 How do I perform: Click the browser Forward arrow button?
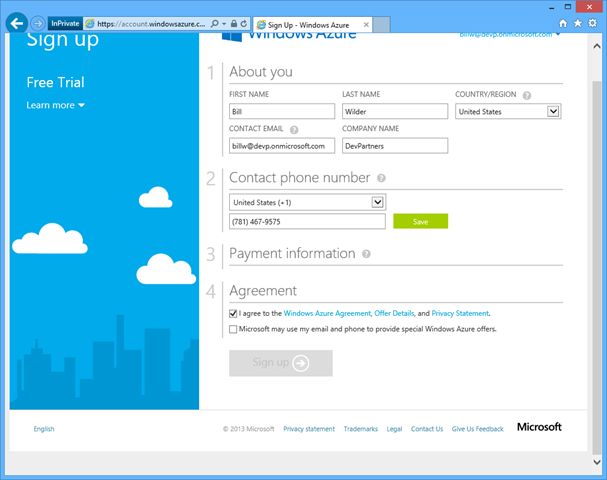38,22
